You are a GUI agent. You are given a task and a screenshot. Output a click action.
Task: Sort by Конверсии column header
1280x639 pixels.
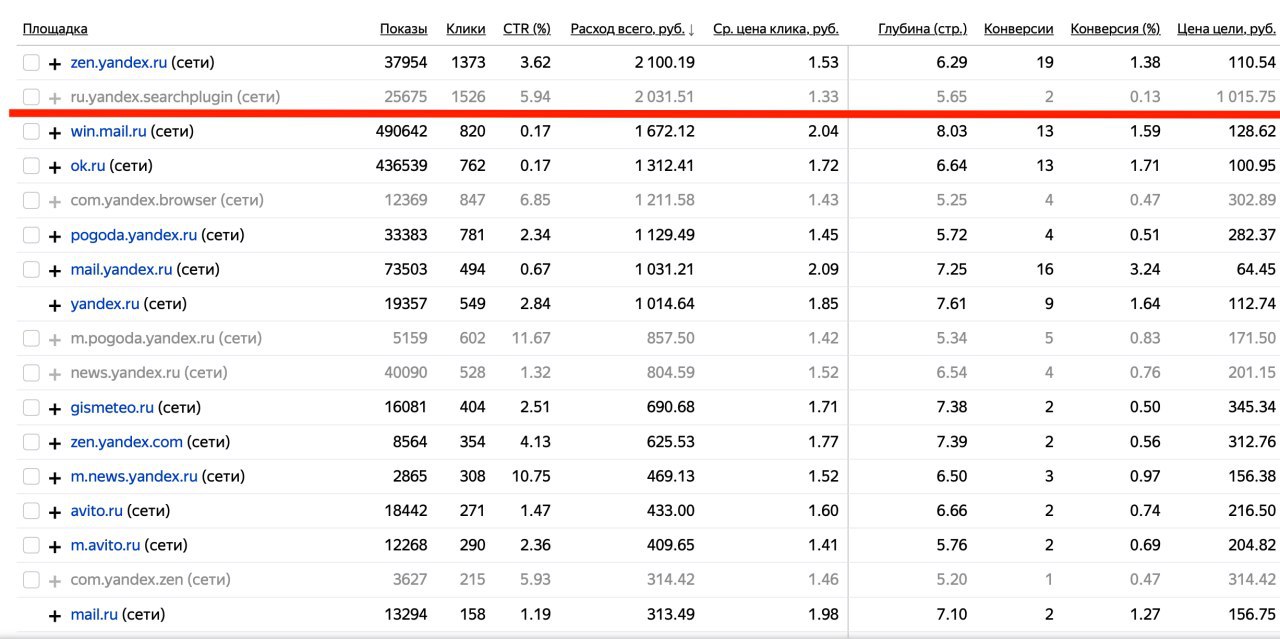(1019, 29)
